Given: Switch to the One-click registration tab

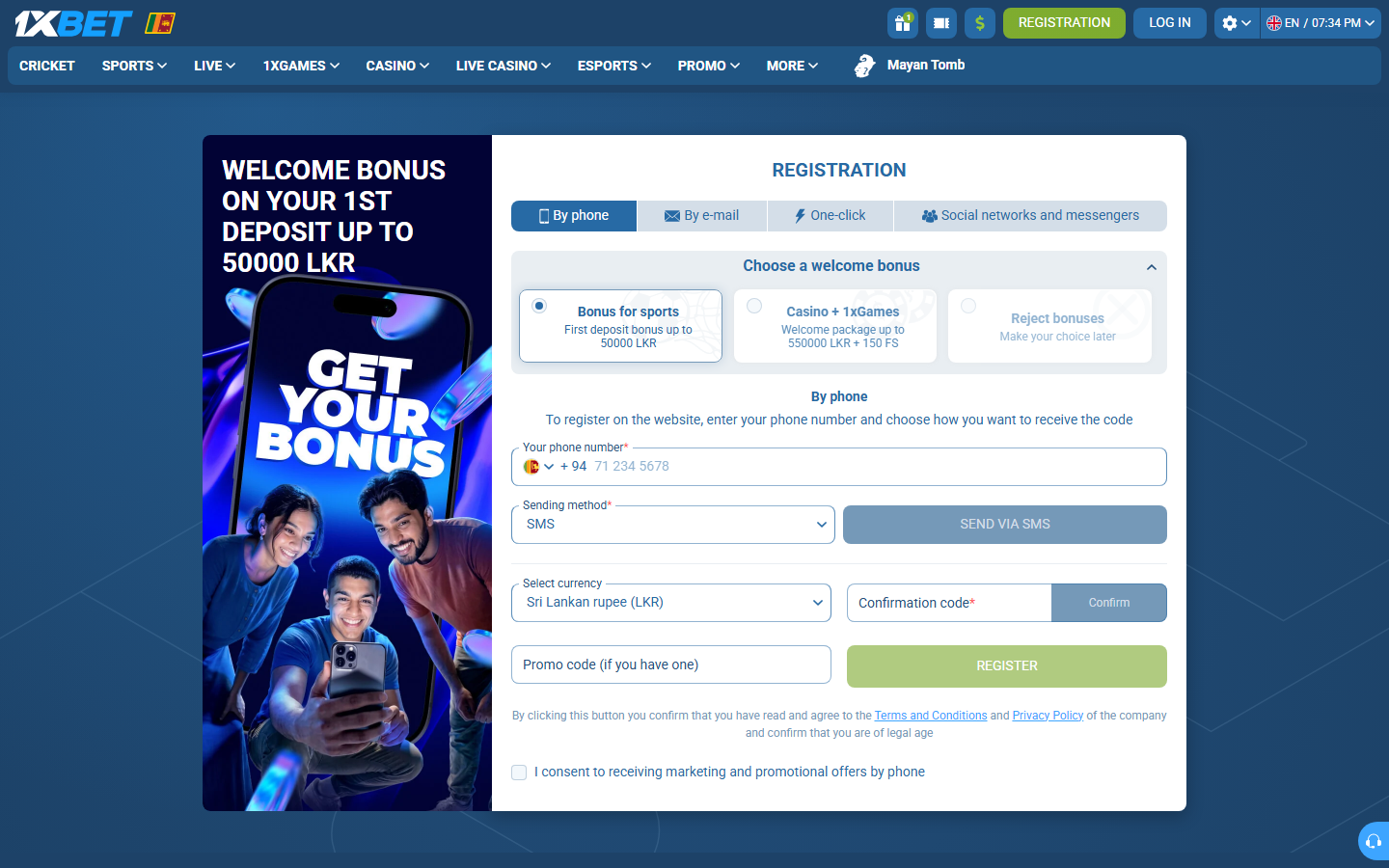Looking at the screenshot, I should 831,216.
